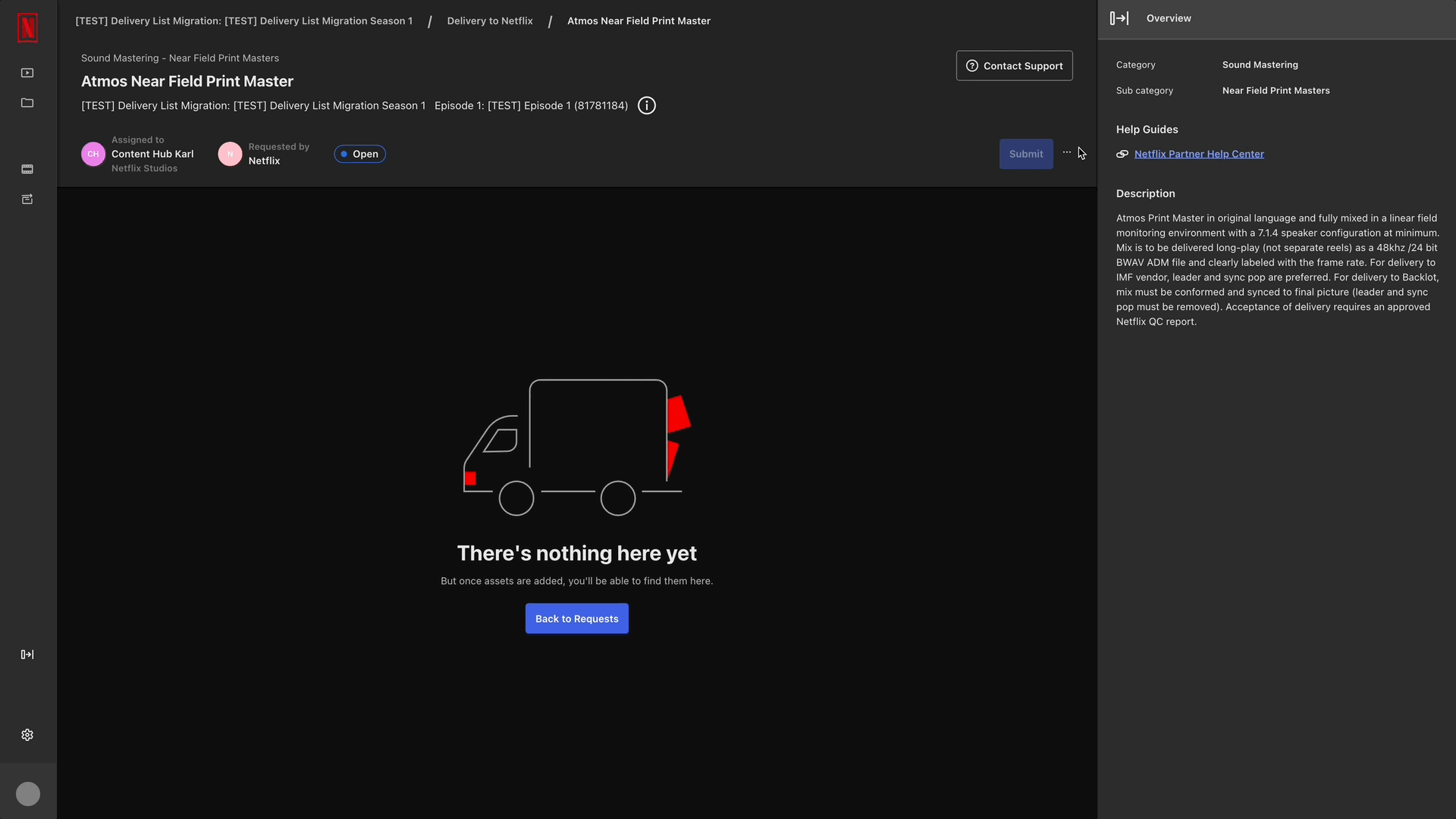Screen dimensions: 1456x819
Task: Show episode info circle icon
Action: [647, 105]
